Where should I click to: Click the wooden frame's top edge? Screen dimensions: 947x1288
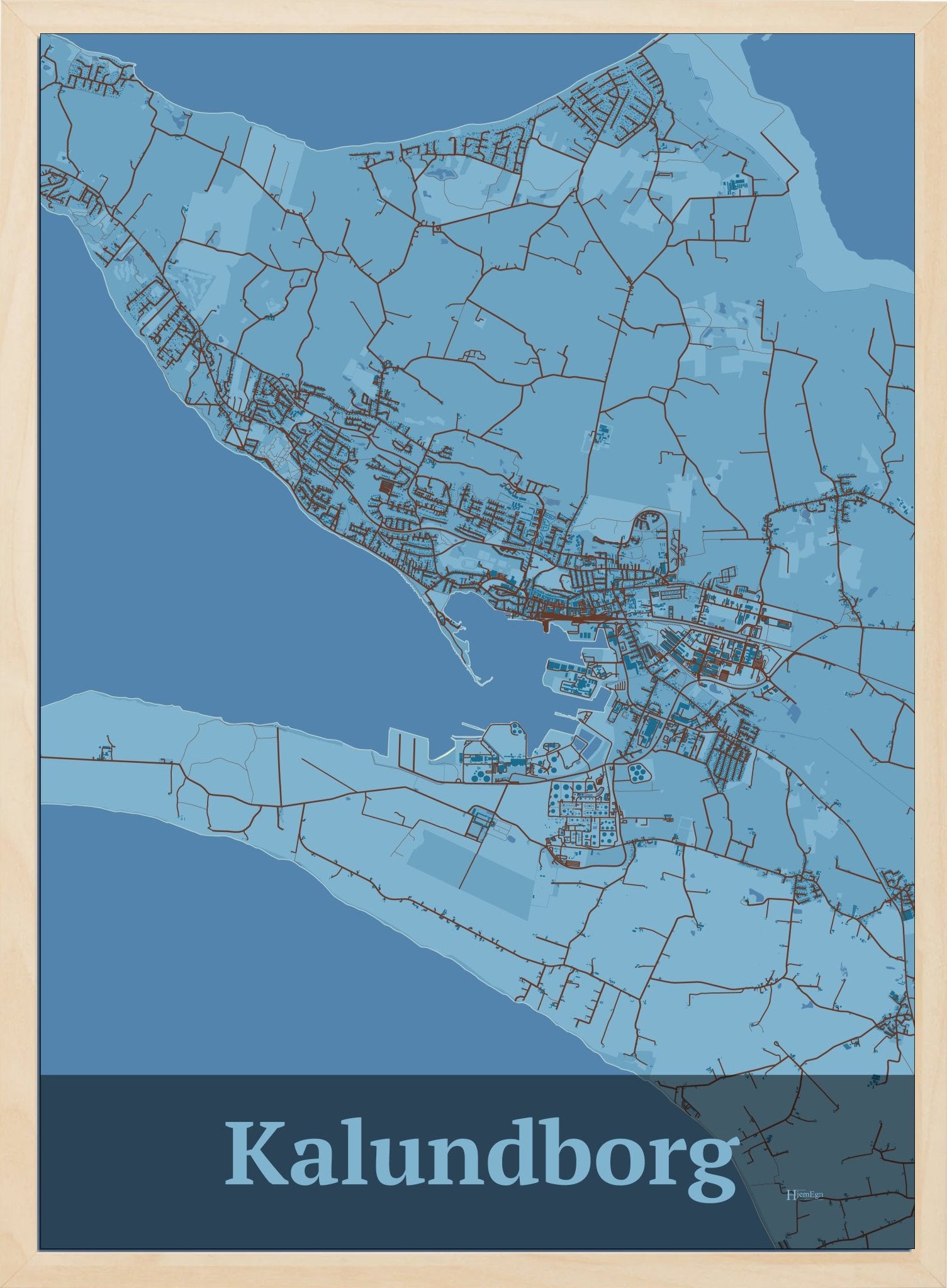(x=473, y=16)
